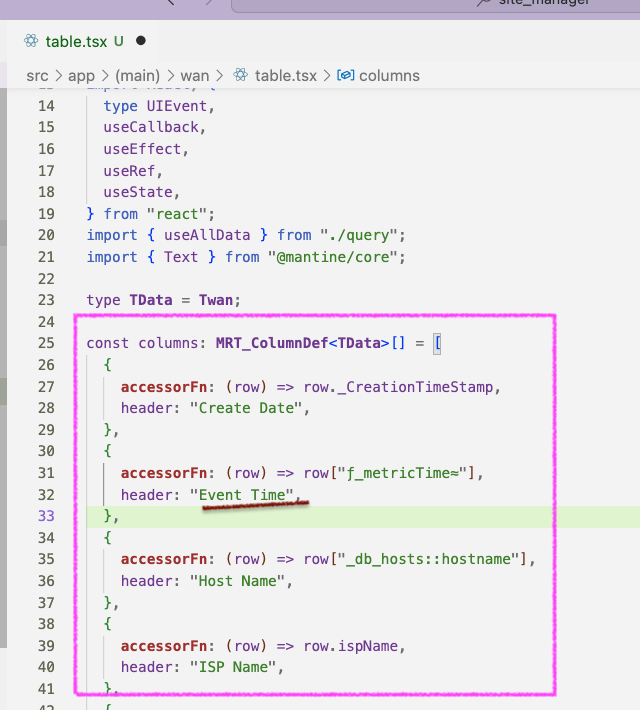Click the useAllData identifier
The width and height of the screenshot is (640, 710).
pyautogui.click(x=207, y=235)
